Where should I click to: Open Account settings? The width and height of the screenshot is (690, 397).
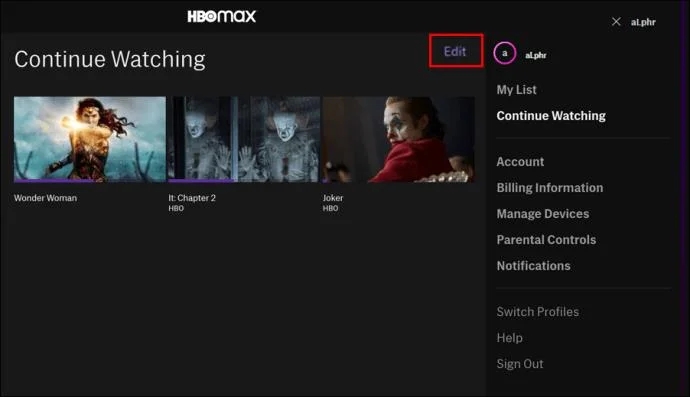coord(520,162)
